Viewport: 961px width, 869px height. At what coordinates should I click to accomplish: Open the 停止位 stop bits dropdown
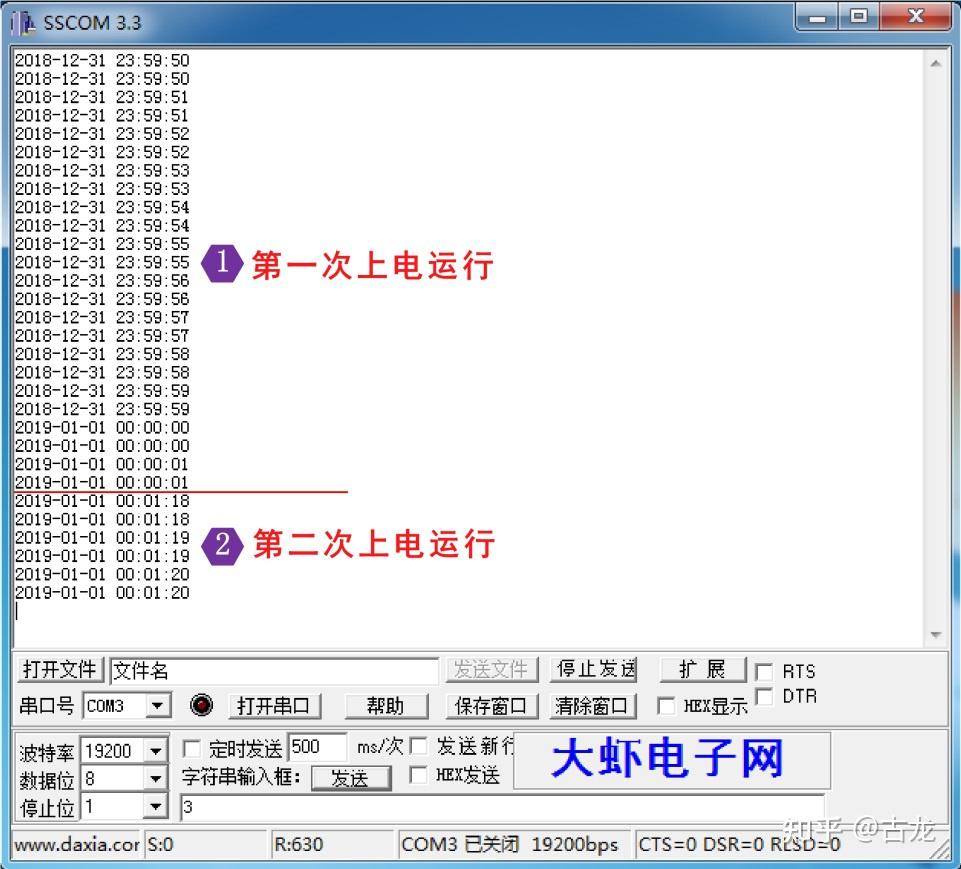(x=156, y=807)
